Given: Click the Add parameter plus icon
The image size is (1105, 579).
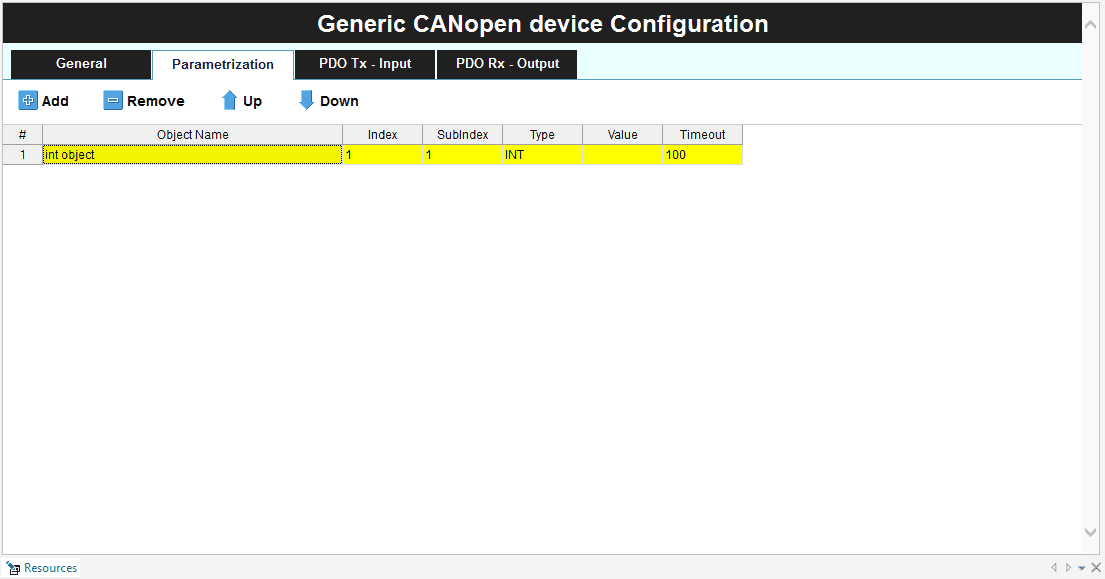Looking at the screenshot, I should [x=28, y=101].
